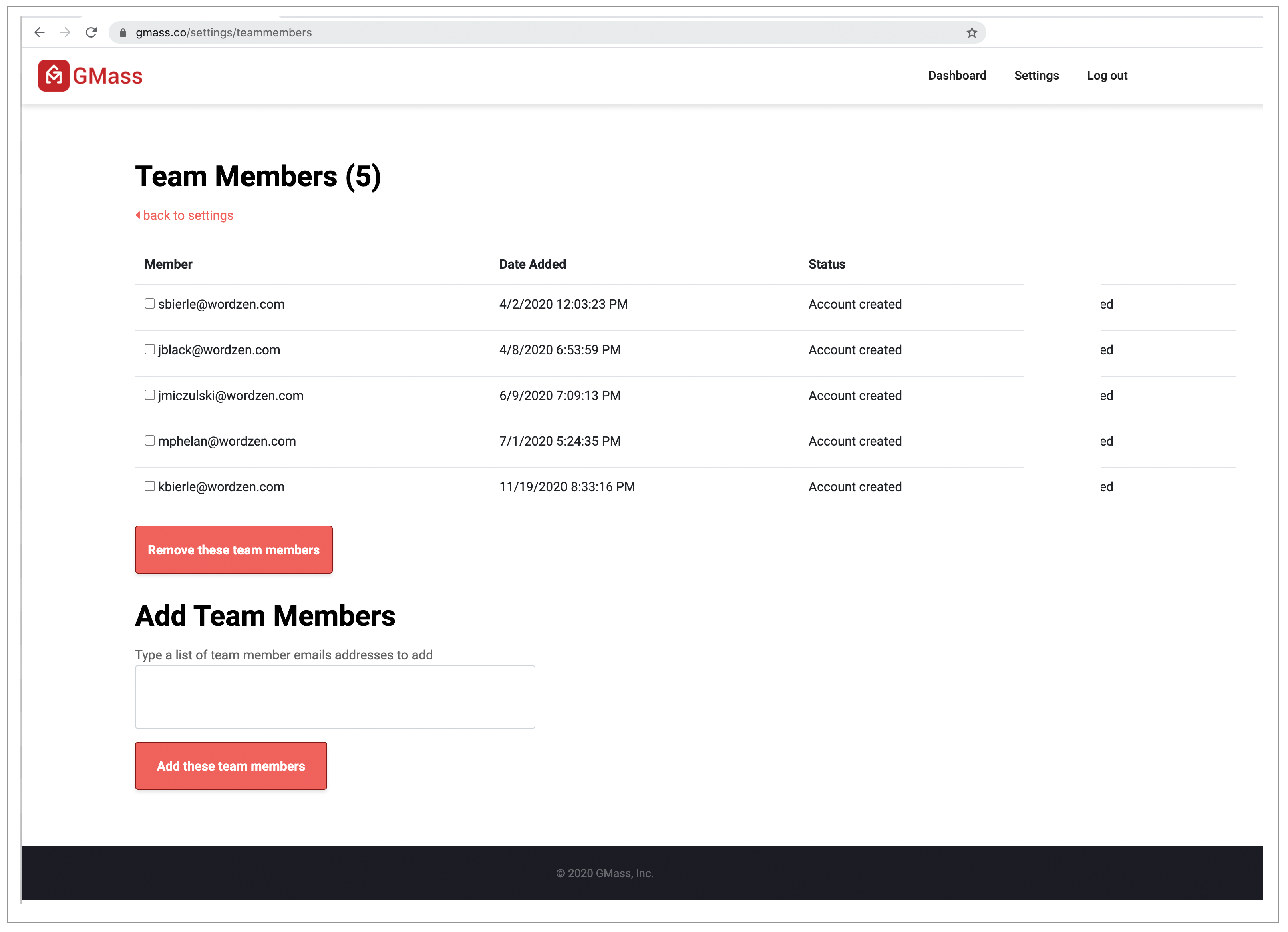The width and height of the screenshot is (1288, 932).
Task: Open the Dashboard menu item
Action: coord(957,76)
